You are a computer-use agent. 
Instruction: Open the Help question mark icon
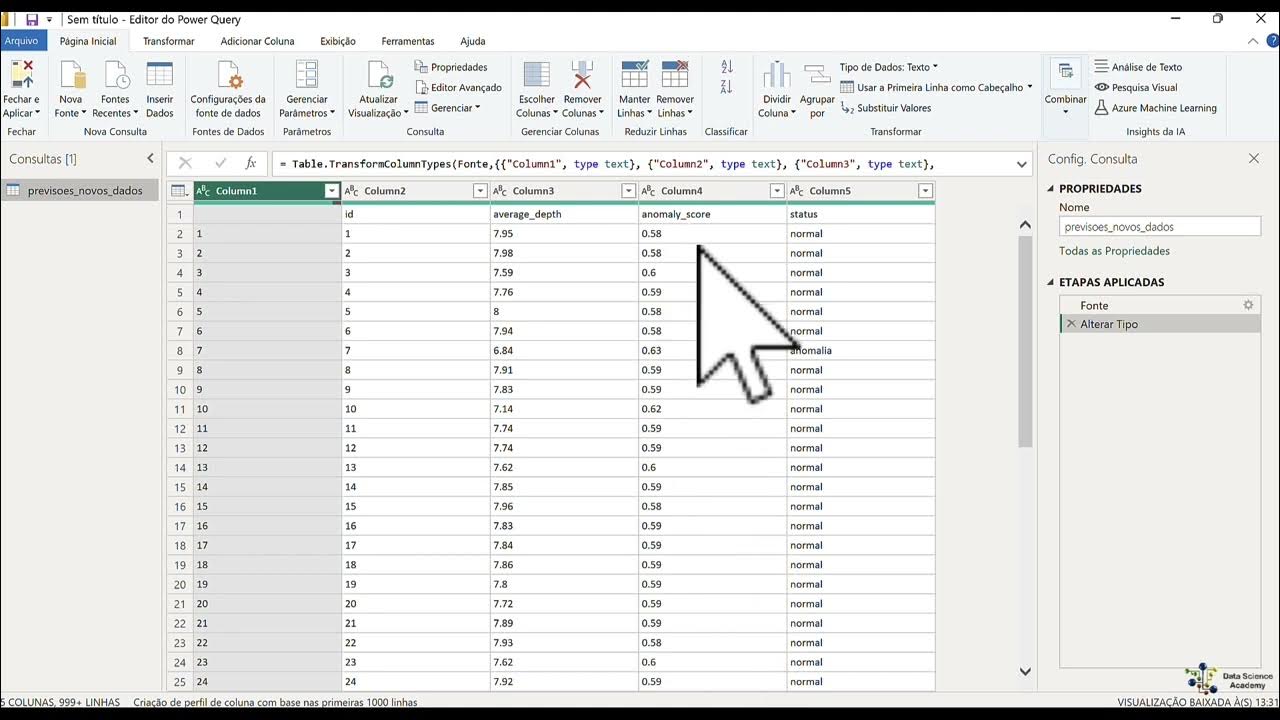pyautogui.click(x=1272, y=41)
